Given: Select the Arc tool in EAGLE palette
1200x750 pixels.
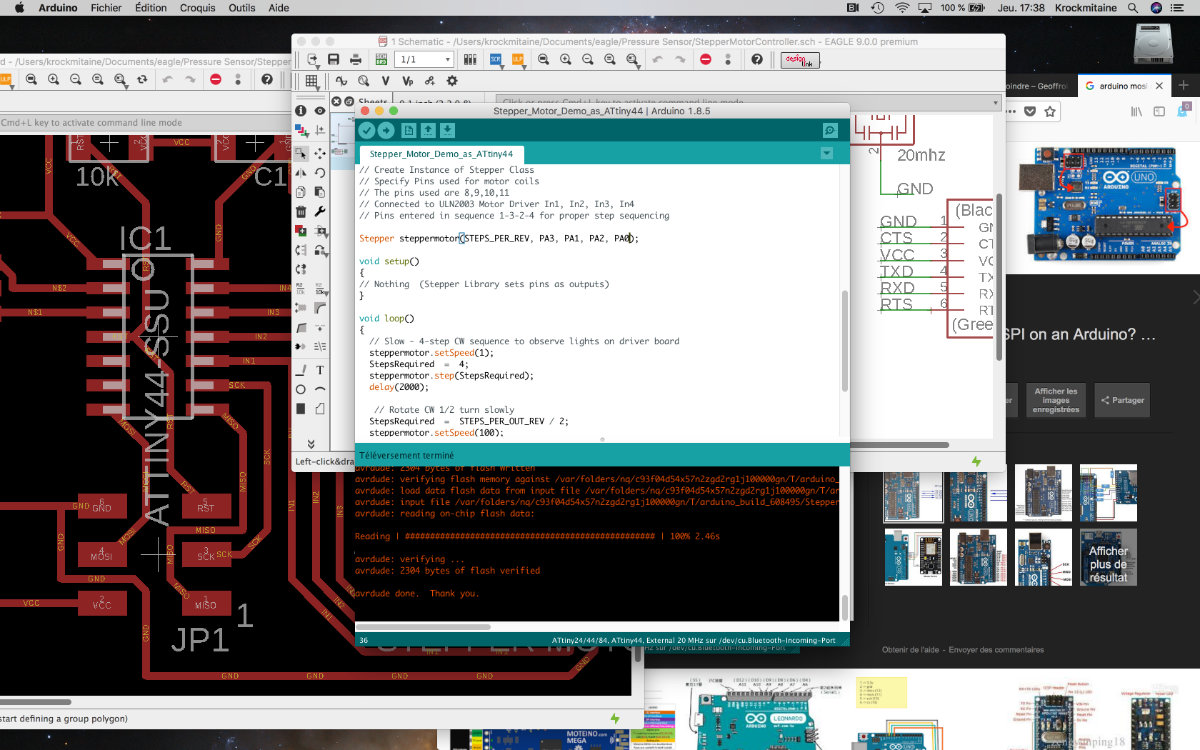Looking at the screenshot, I should pos(320,389).
